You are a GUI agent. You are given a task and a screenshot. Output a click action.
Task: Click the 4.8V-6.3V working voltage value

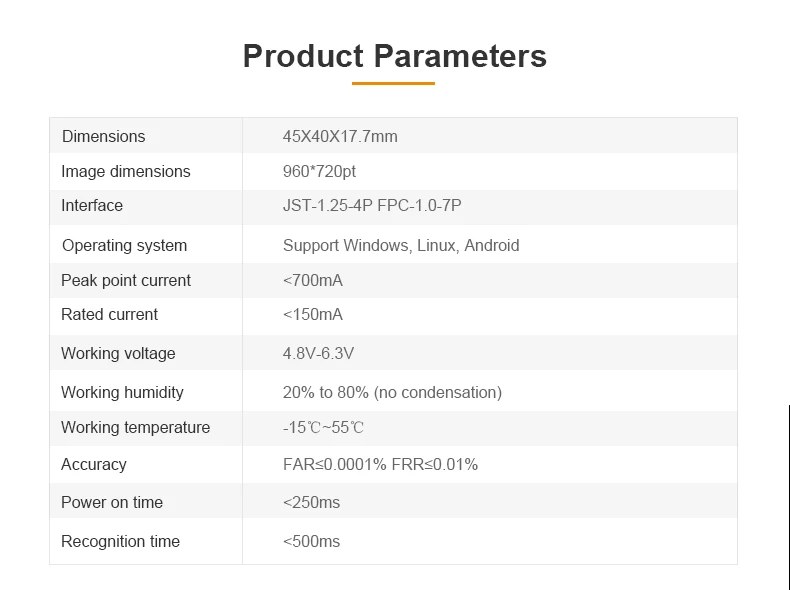(318, 353)
